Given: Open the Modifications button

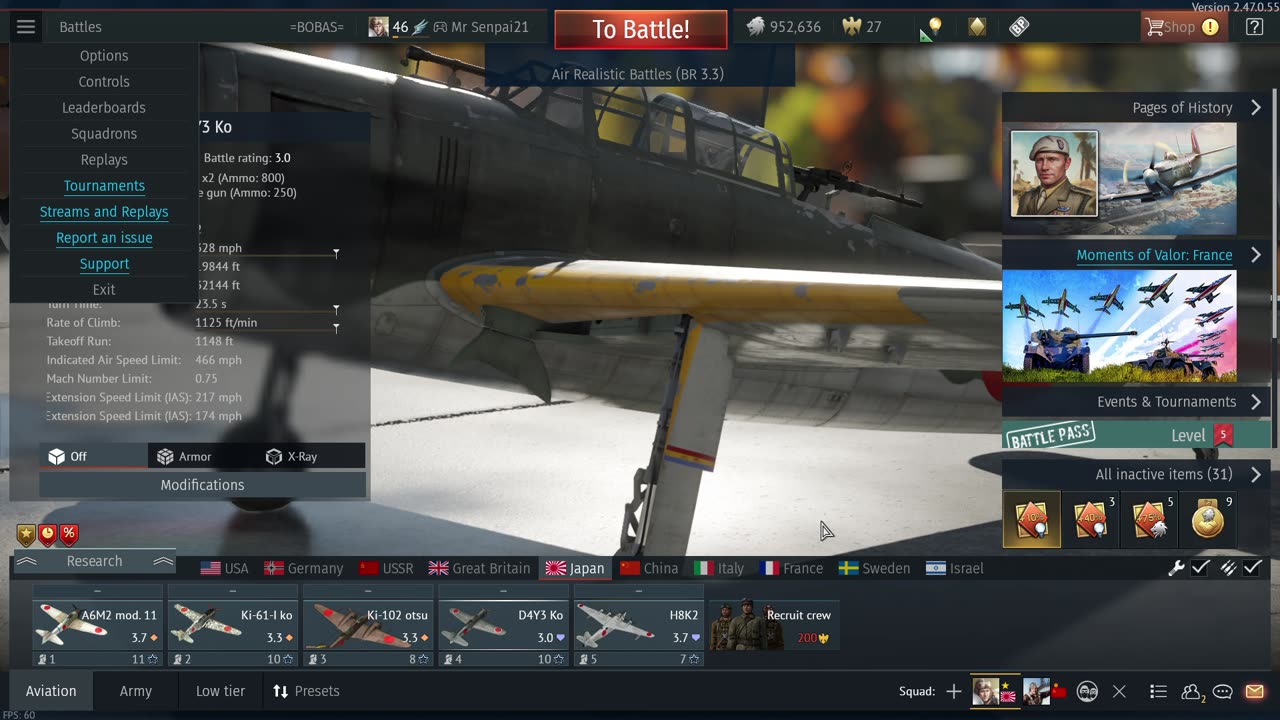Looking at the screenshot, I should tap(202, 485).
